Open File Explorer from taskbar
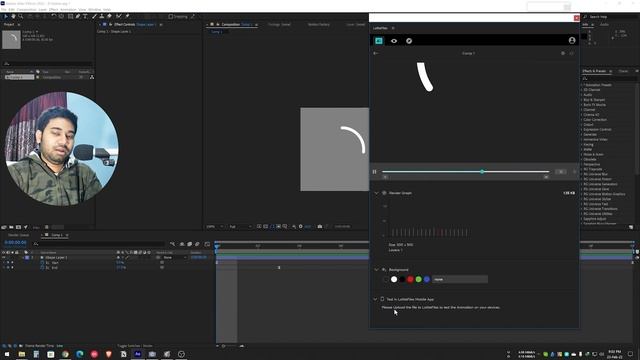Viewport: 640px width, 360px height. point(22,354)
